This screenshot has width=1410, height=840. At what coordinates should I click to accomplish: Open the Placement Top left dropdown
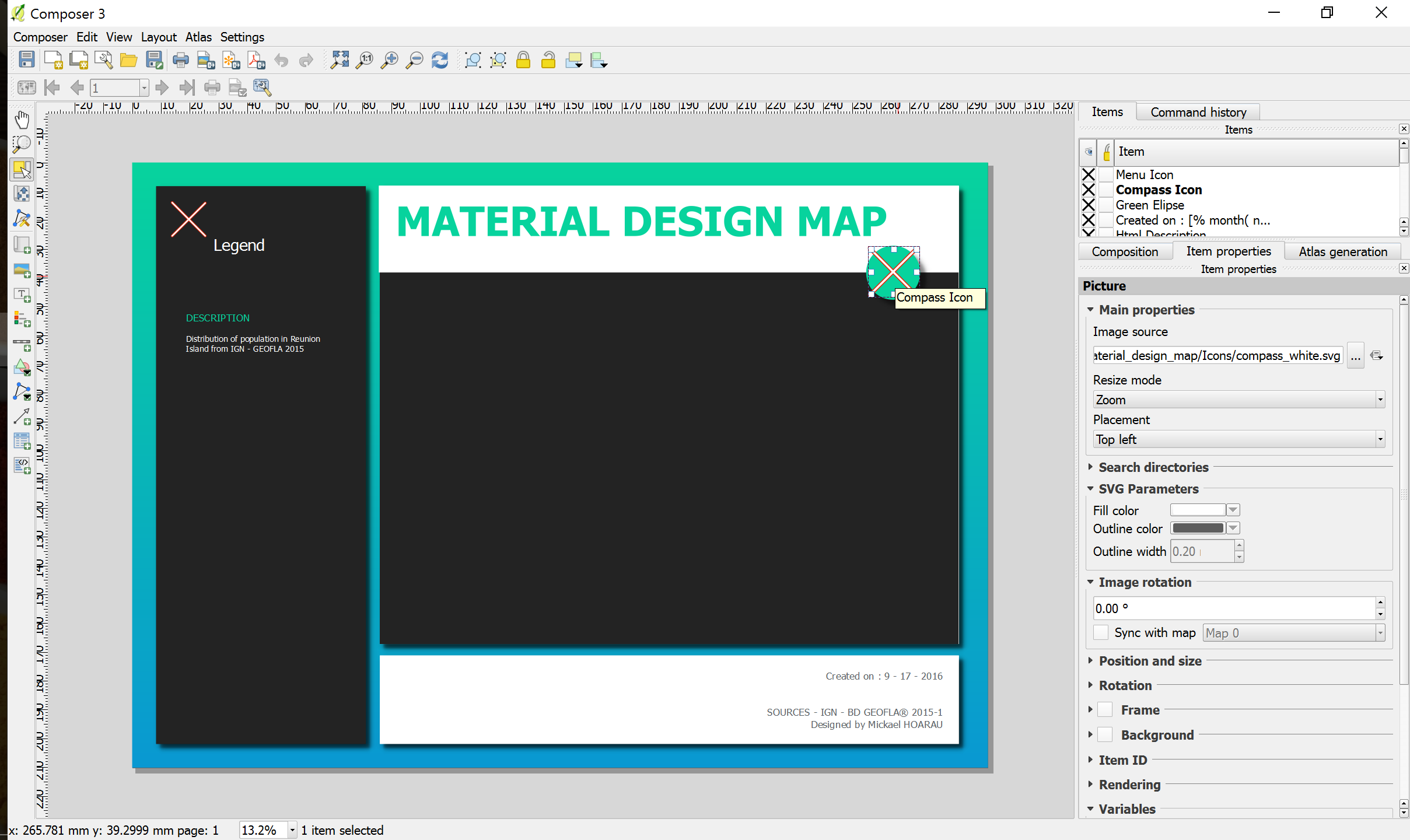1238,439
